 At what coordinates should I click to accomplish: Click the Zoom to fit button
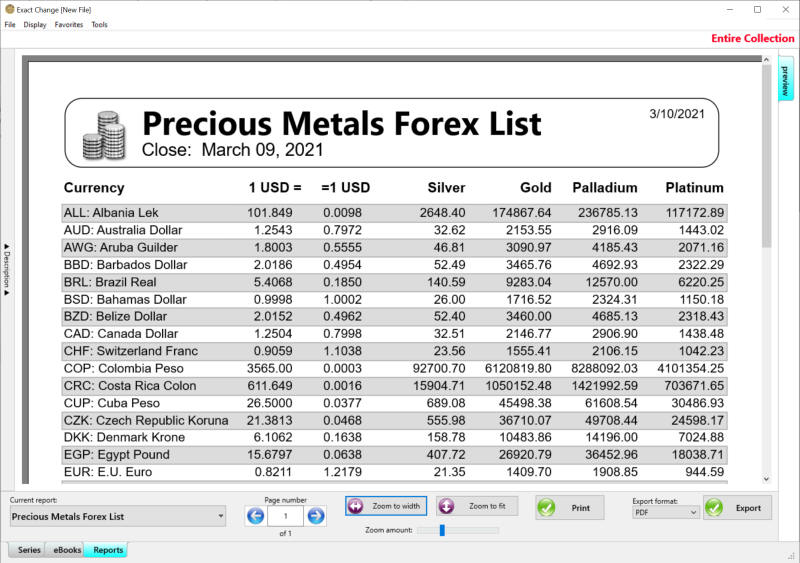tap(477, 507)
